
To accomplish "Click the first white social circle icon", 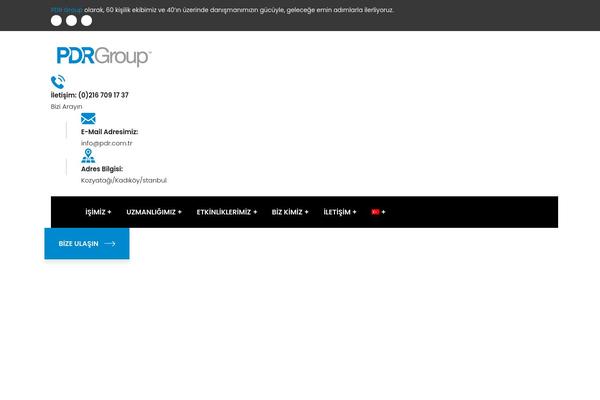I will 56,21.
